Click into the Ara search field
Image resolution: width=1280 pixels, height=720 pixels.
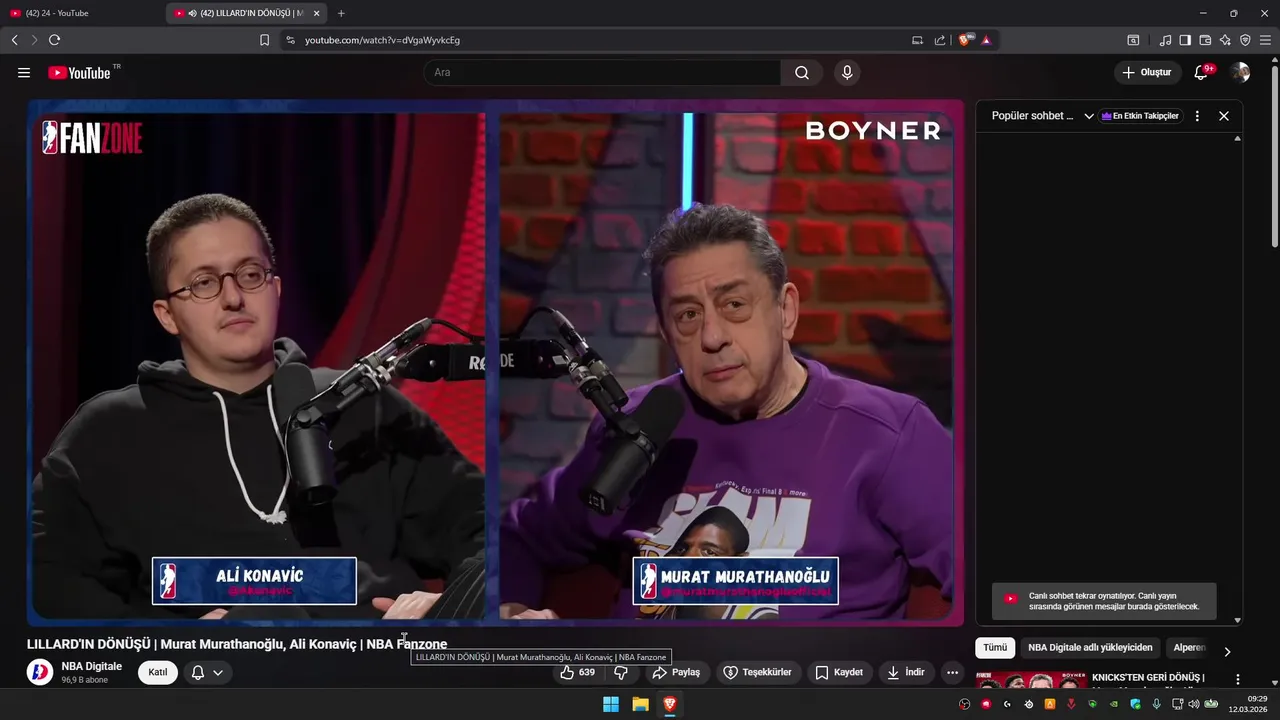click(602, 73)
